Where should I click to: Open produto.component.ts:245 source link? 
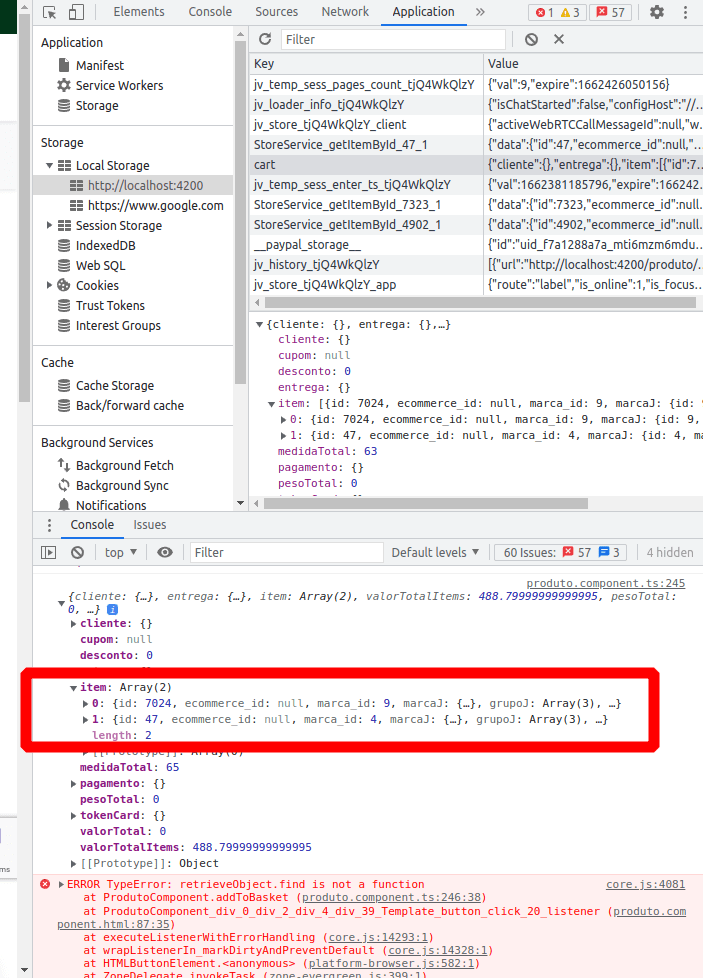(606, 583)
